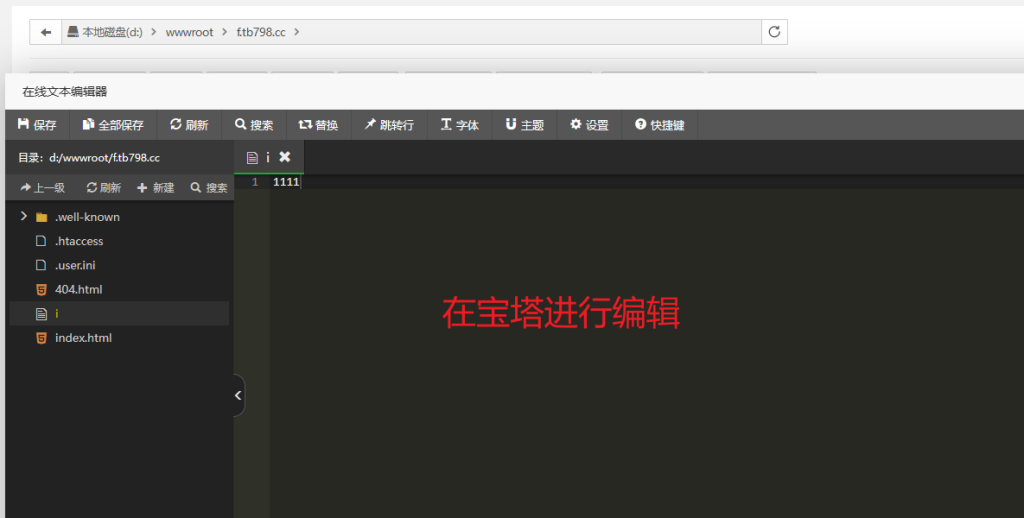The height and width of the screenshot is (518, 1024).
Task: Click the toolbar Refresh (刷新) button
Action: [189, 125]
